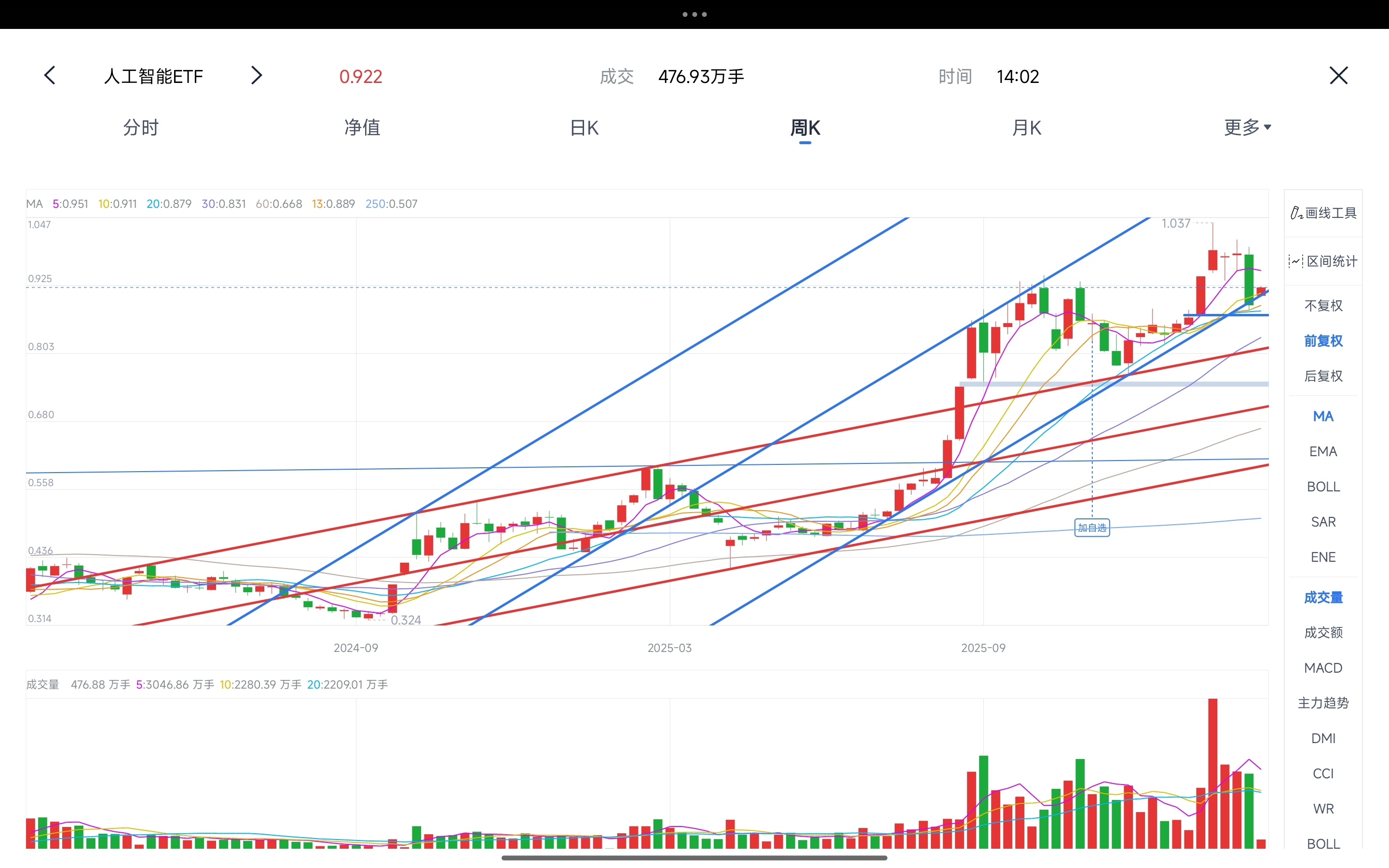The height and width of the screenshot is (868, 1389).
Task: Enable the EMA overlay indicator
Action: pyautogui.click(x=1323, y=451)
